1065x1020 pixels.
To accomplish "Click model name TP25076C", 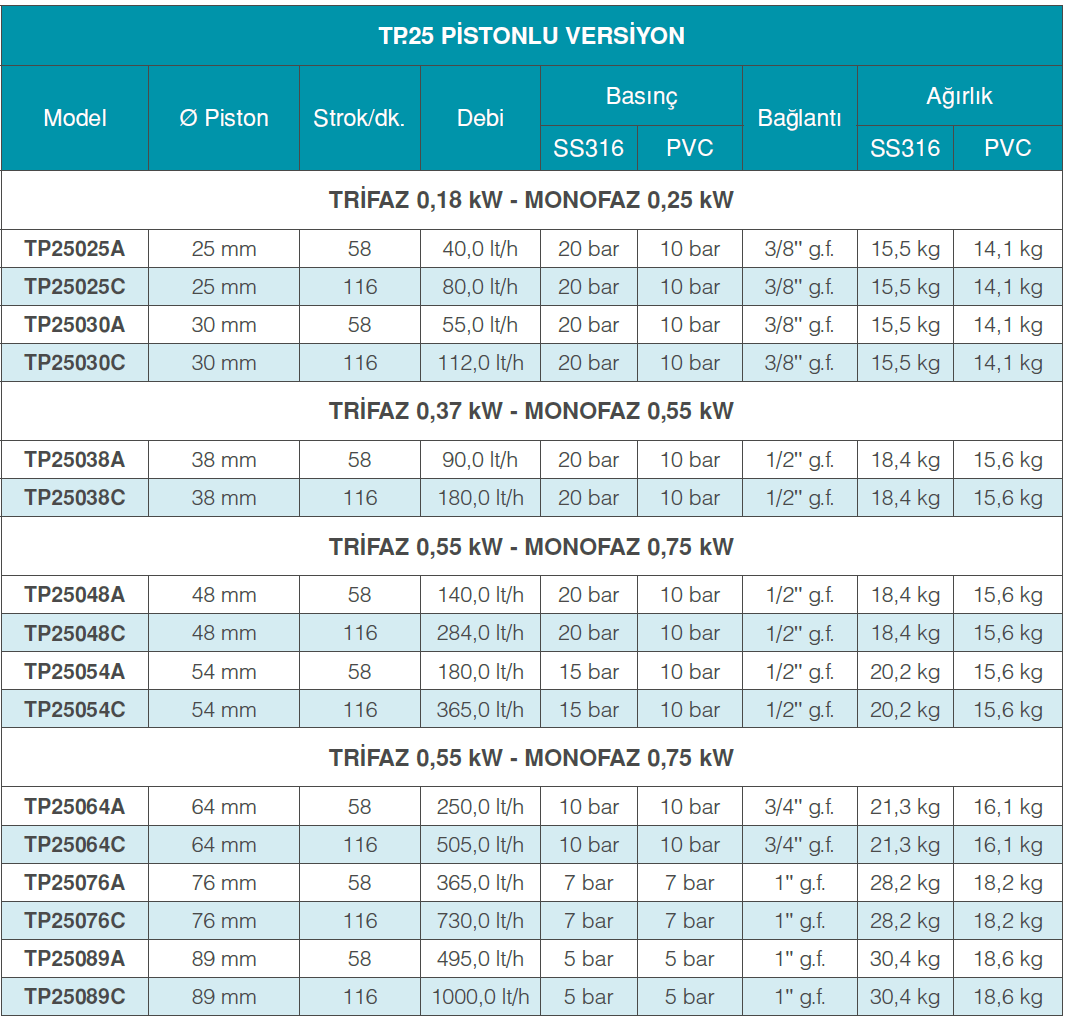I will 75,921.
